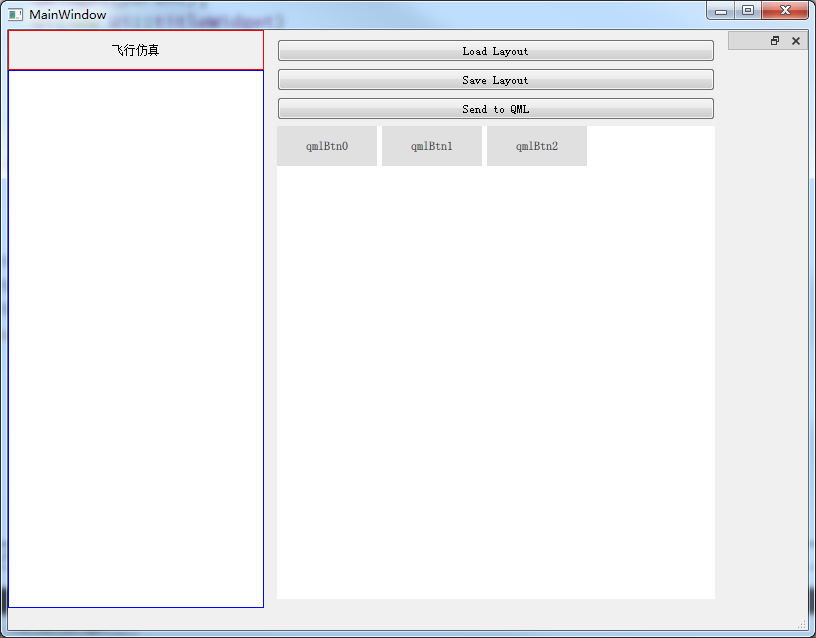
Task: Click the float/undock dock widget icon
Action: point(774,40)
